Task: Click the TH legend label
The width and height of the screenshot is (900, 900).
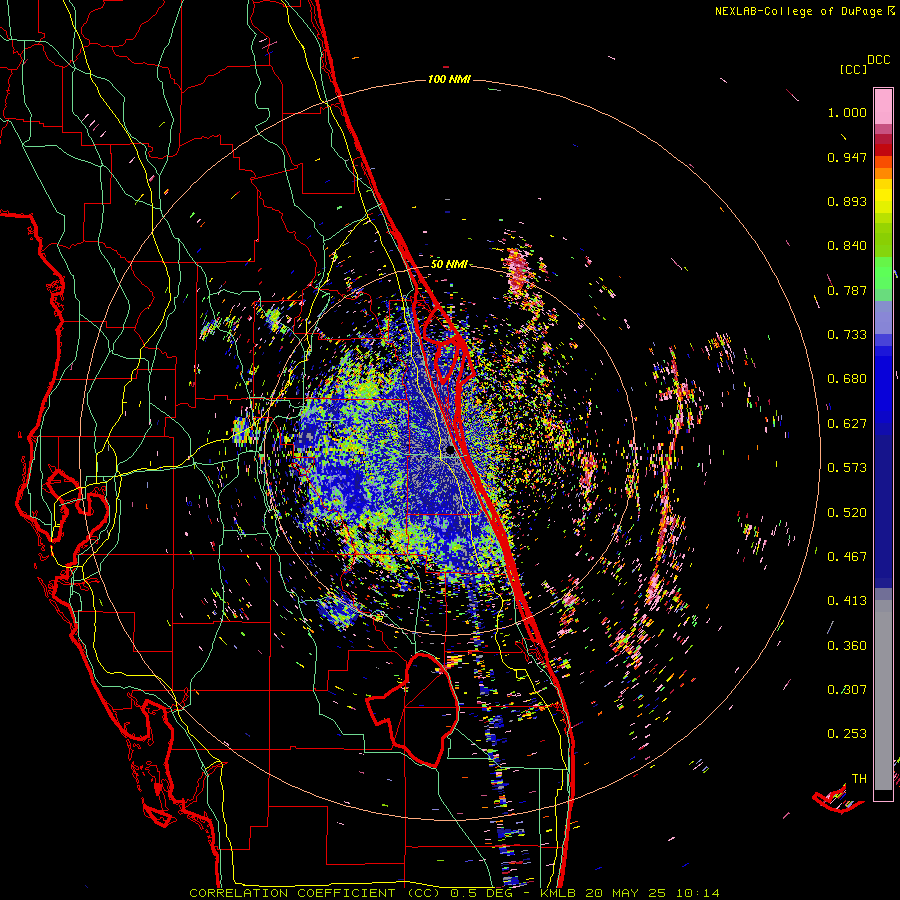Action: point(859,779)
